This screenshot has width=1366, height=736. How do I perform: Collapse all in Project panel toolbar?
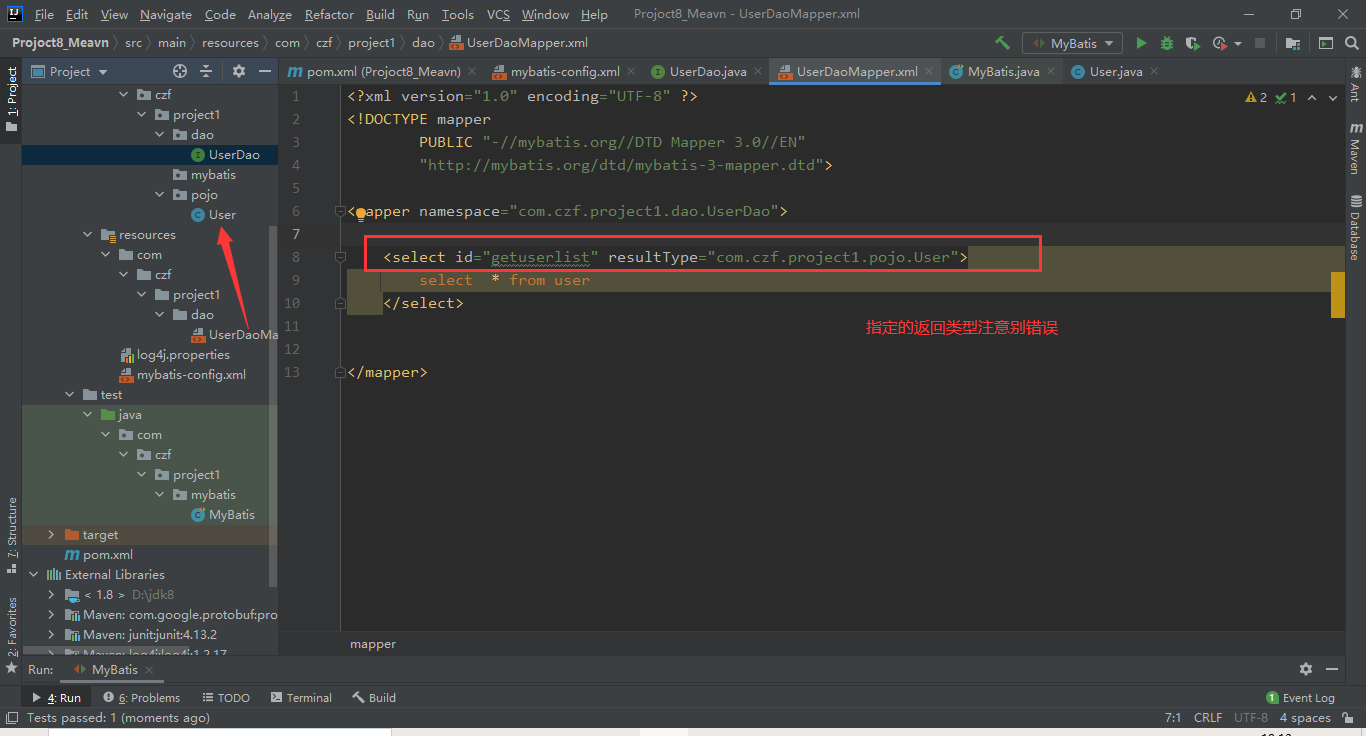click(206, 71)
